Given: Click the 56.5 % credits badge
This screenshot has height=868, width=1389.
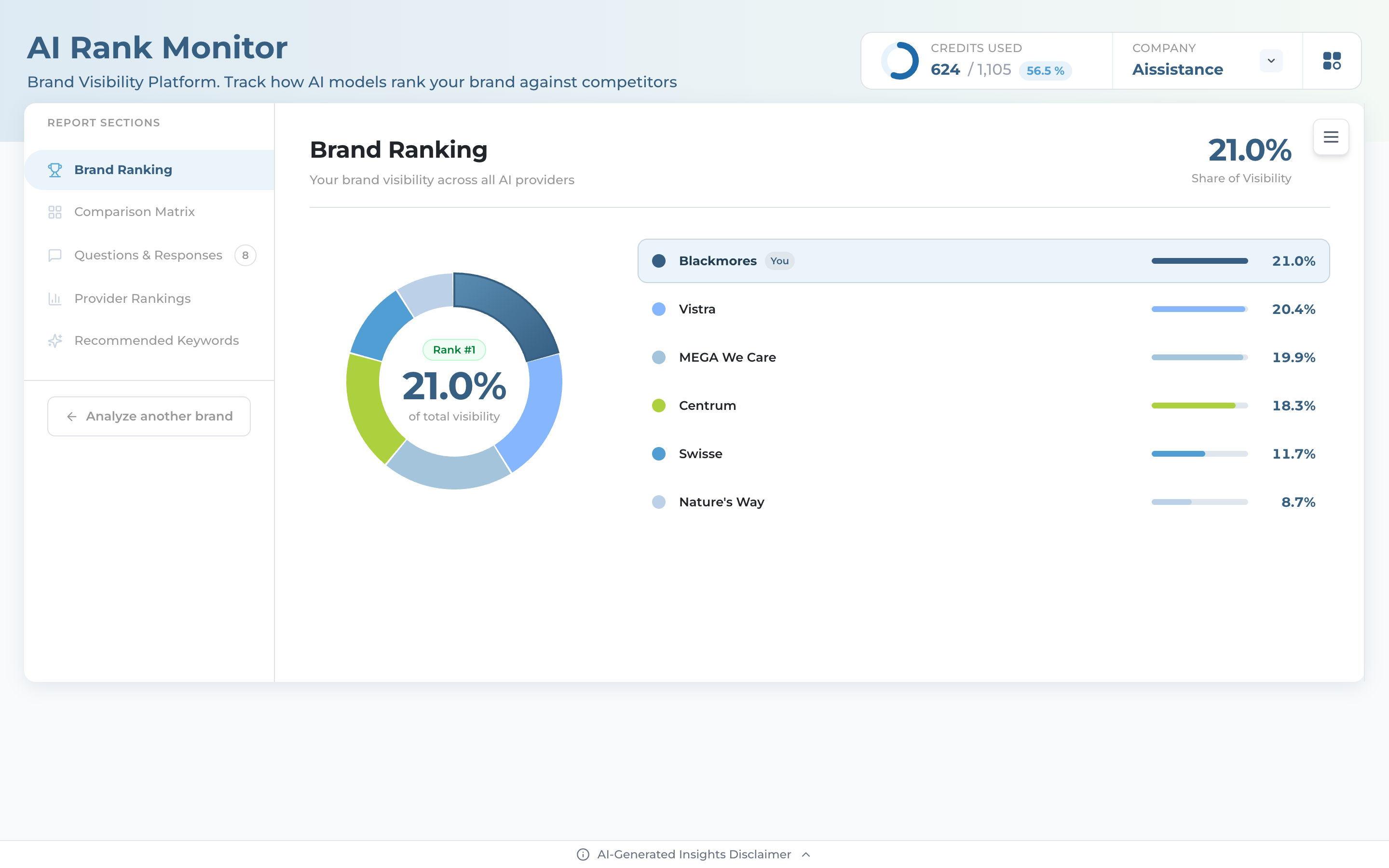Looking at the screenshot, I should pos(1045,70).
